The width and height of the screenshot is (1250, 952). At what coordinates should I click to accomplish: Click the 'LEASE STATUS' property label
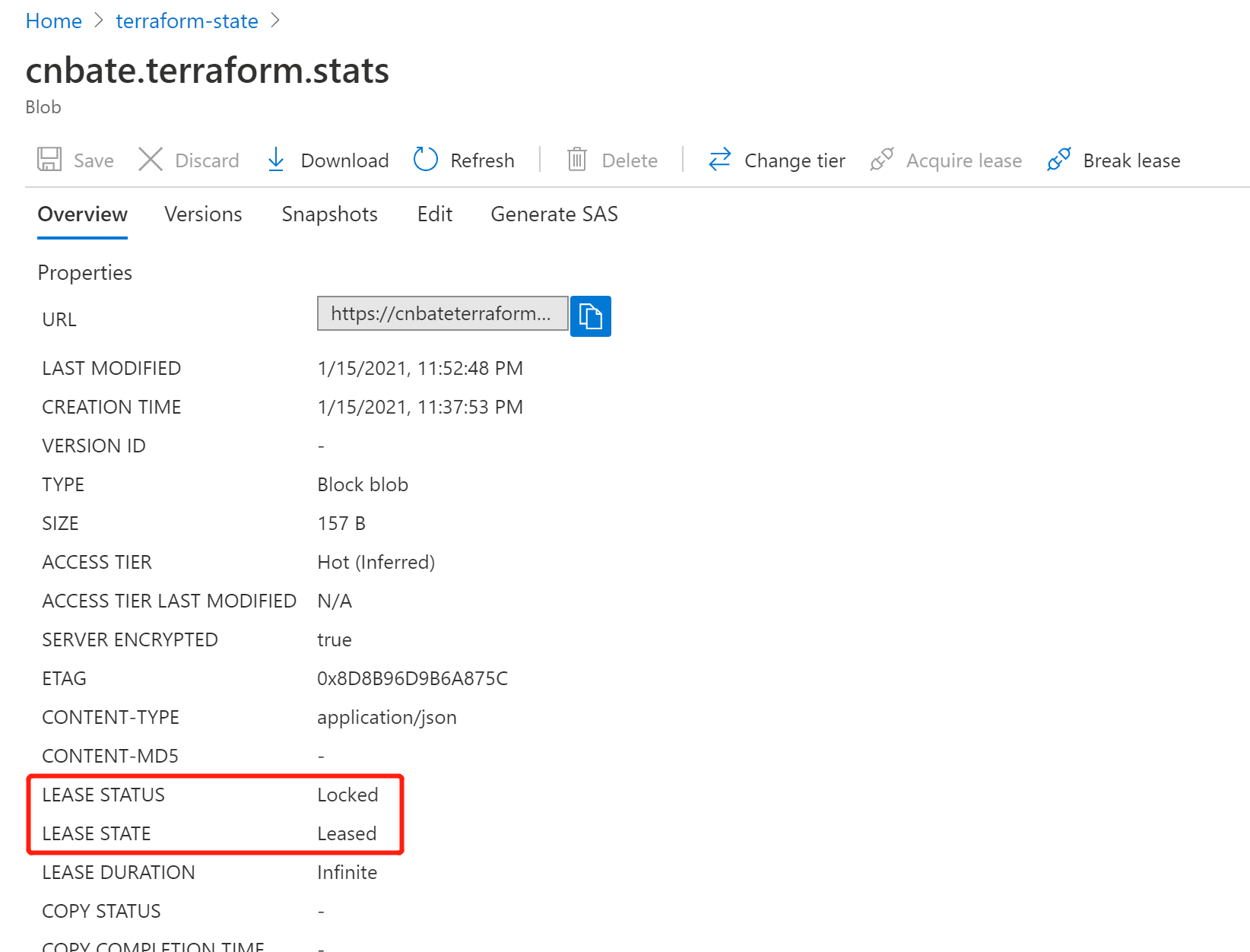tap(103, 795)
